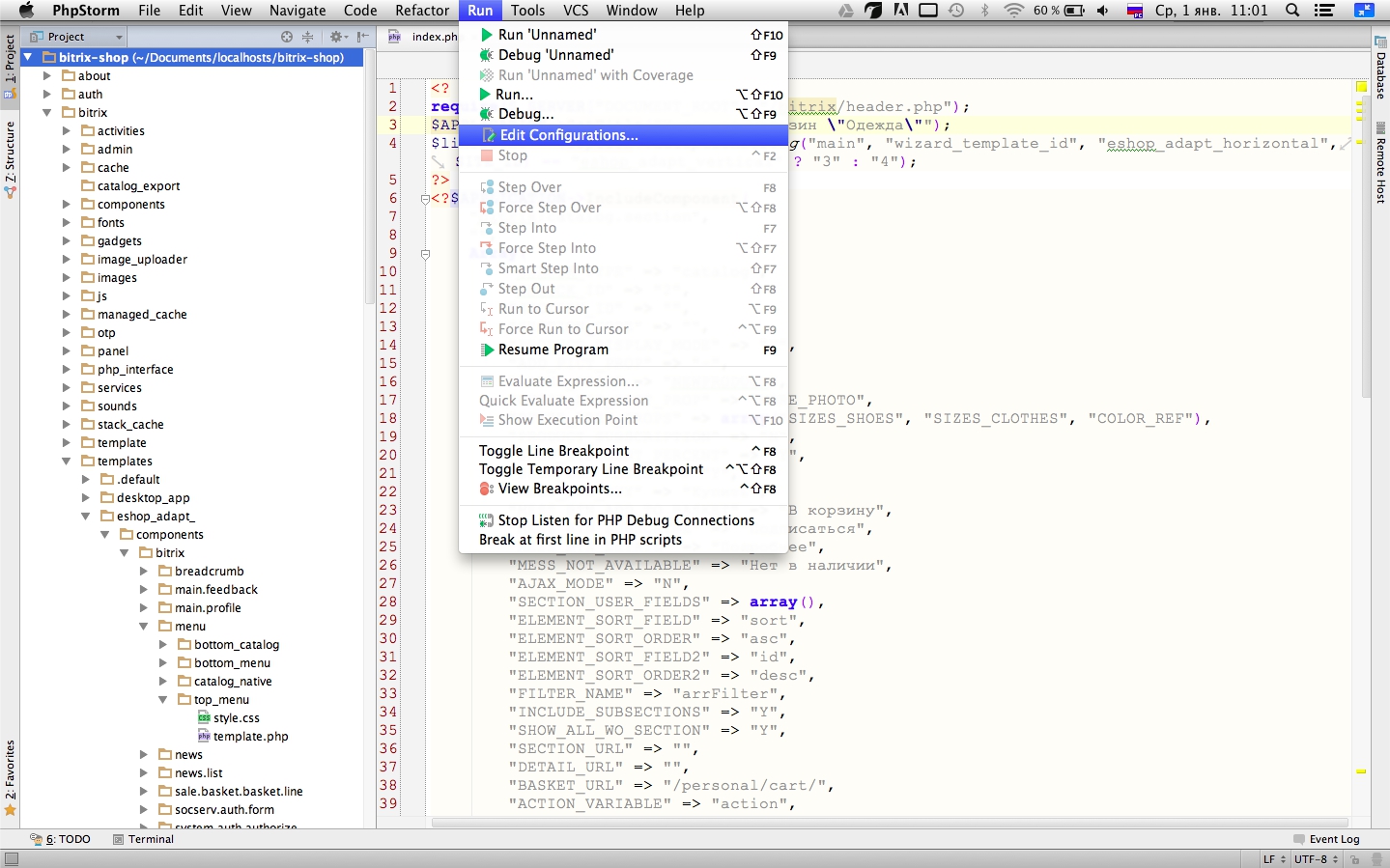Choose Toggle Line Breakpoint menu entry
Image resolution: width=1390 pixels, height=868 pixels.
point(623,451)
